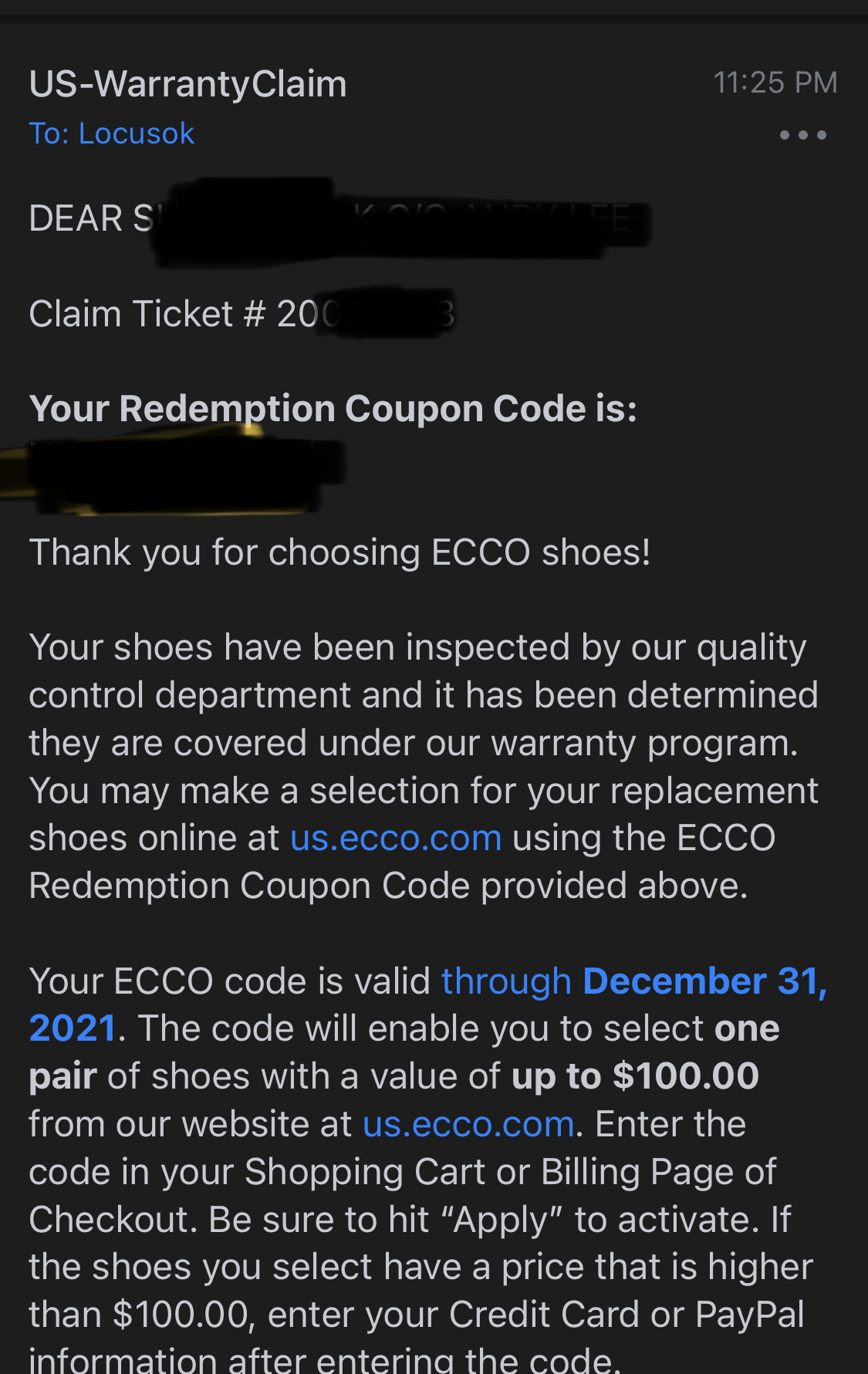The height and width of the screenshot is (1374, 868).
Task: Open us.ecco.com link after "shoes online at"
Action: [x=396, y=838]
